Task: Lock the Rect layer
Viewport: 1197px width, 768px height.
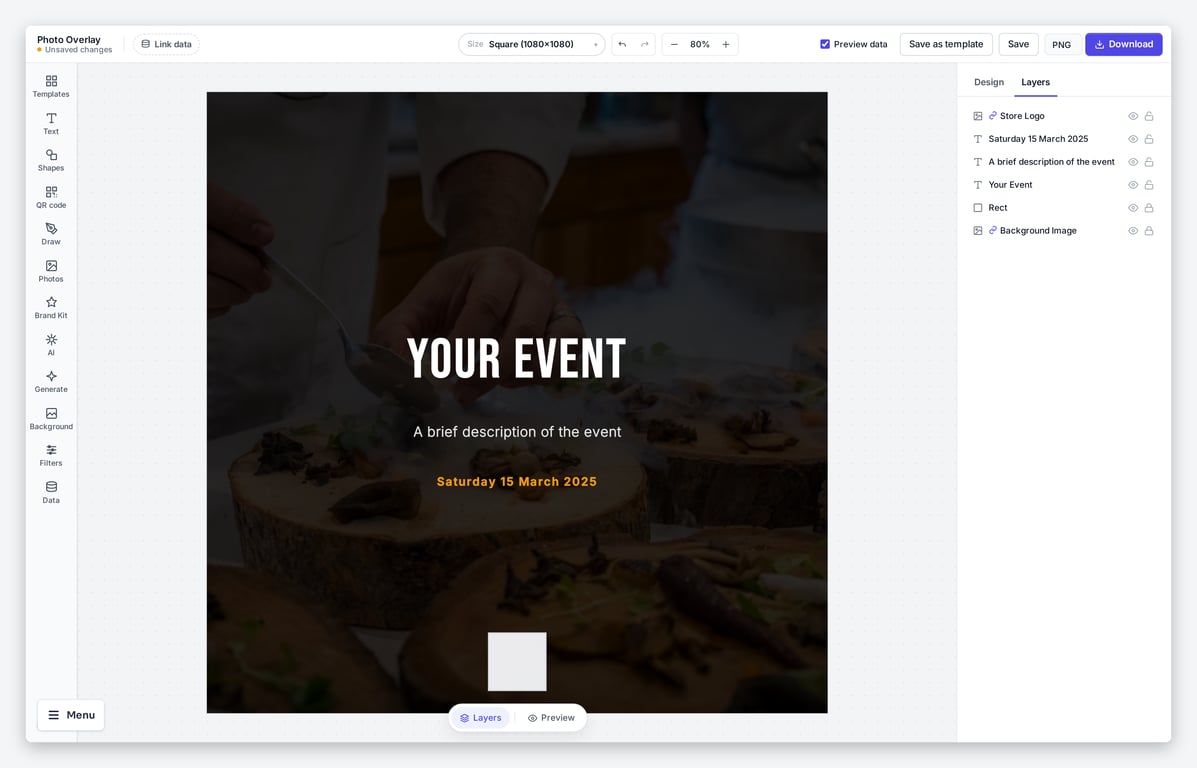Action: (1149, 208)
